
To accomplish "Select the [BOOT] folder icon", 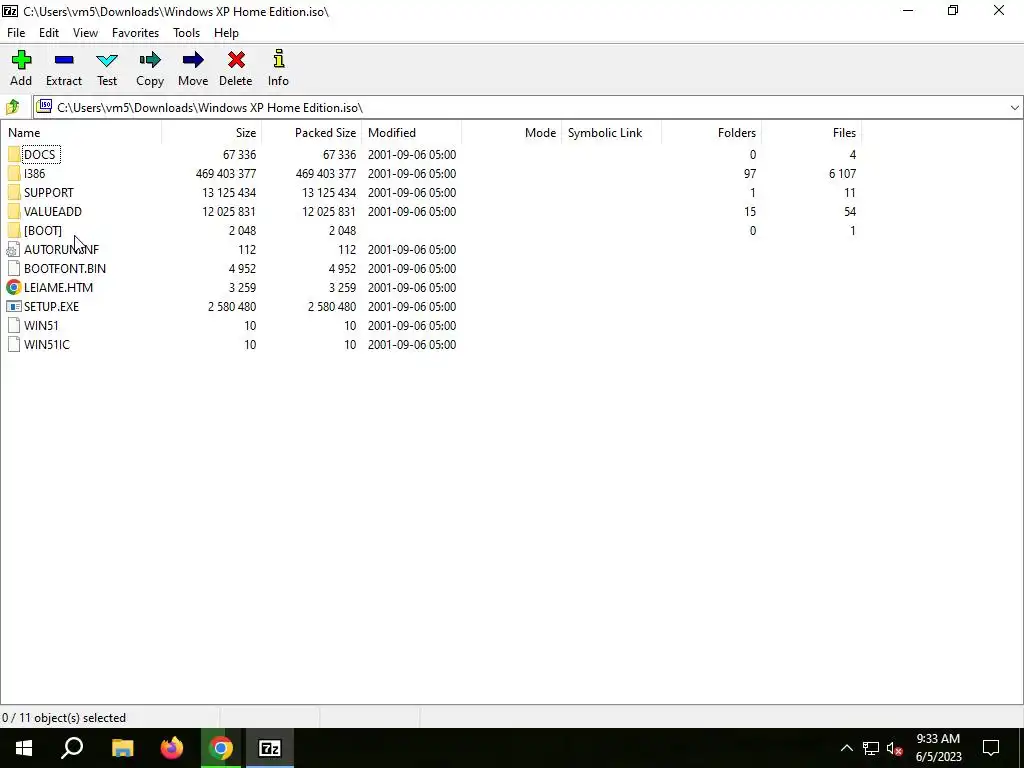I will click(14, 231).
